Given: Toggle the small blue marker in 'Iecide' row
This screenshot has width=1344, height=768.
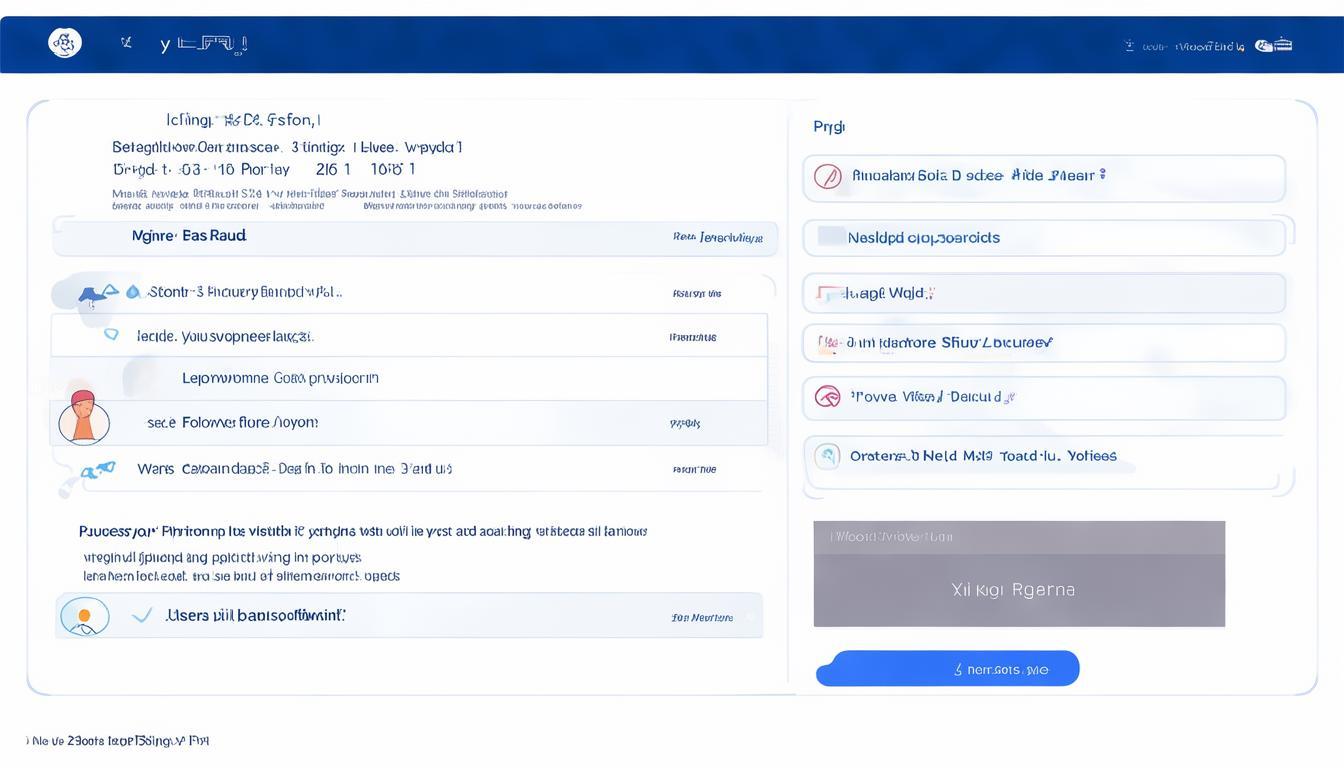Looking at the screenshot, I should coord(111,335).
